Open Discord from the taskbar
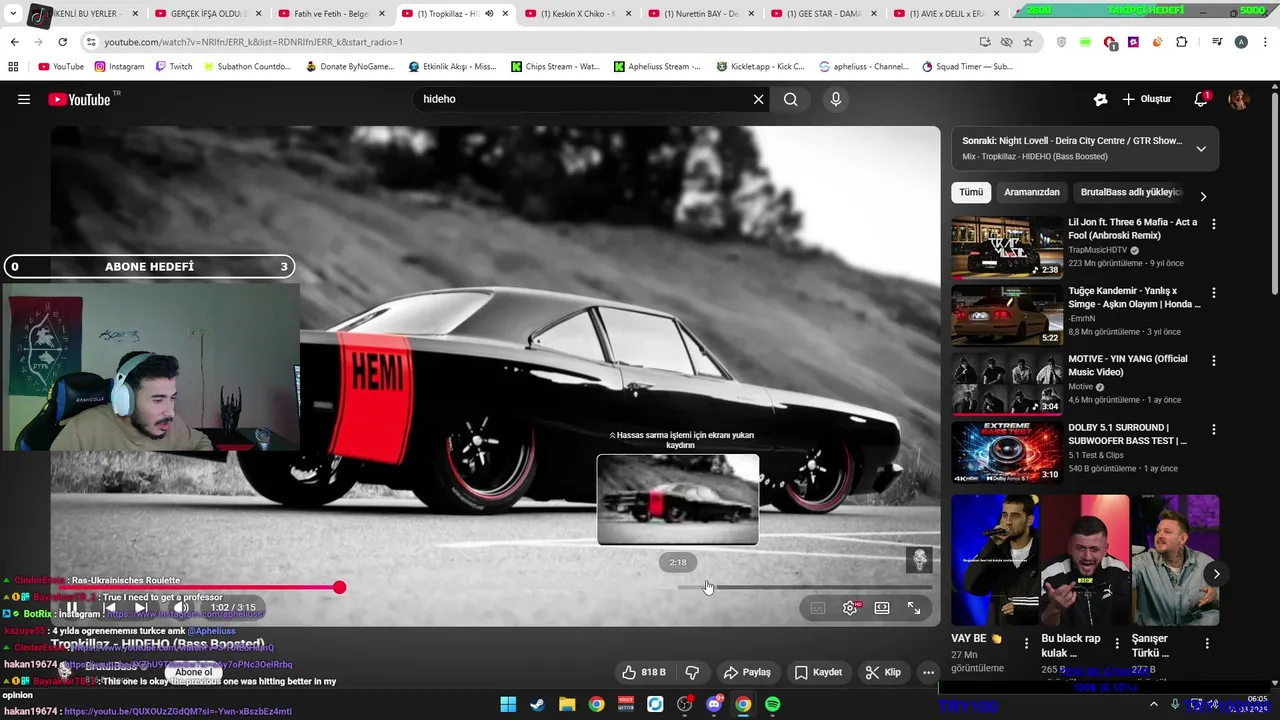1280x720 pixels. click(714, 705)
